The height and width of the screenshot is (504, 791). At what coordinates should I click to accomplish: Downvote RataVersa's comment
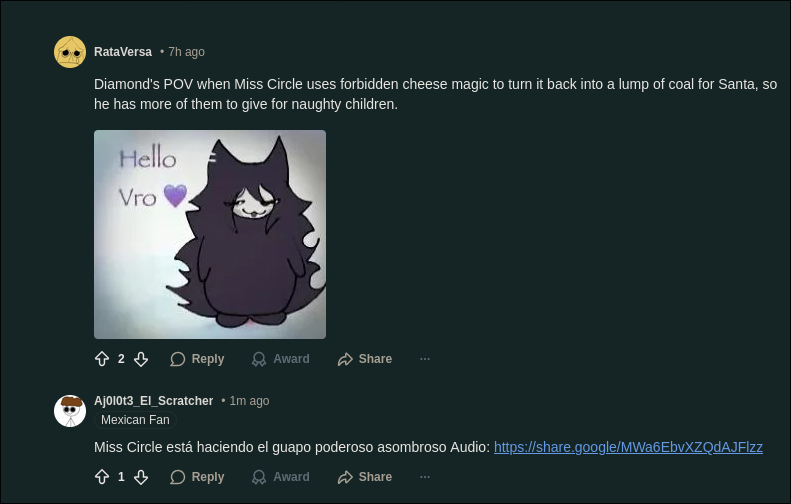coord(141,359)
